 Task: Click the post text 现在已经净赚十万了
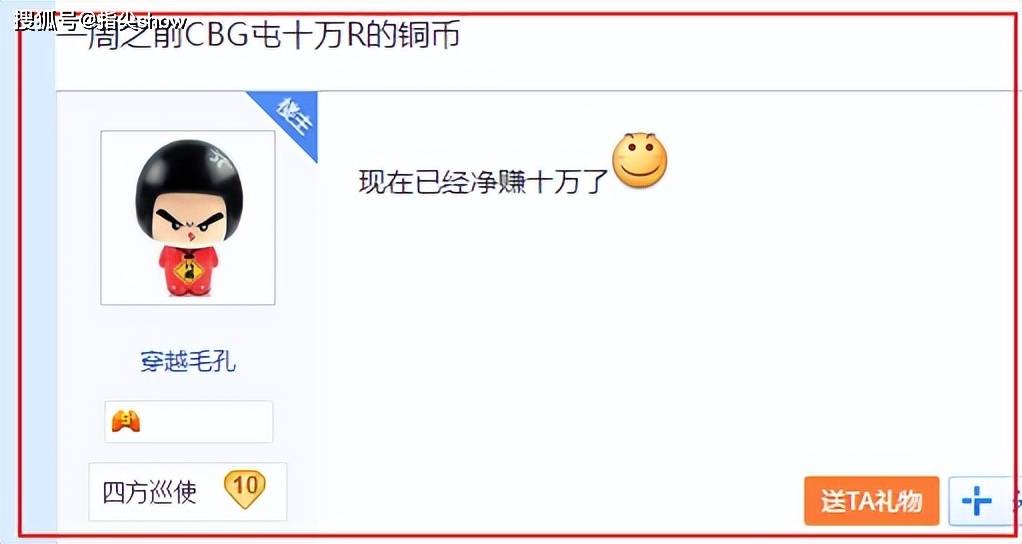point(483,181)
